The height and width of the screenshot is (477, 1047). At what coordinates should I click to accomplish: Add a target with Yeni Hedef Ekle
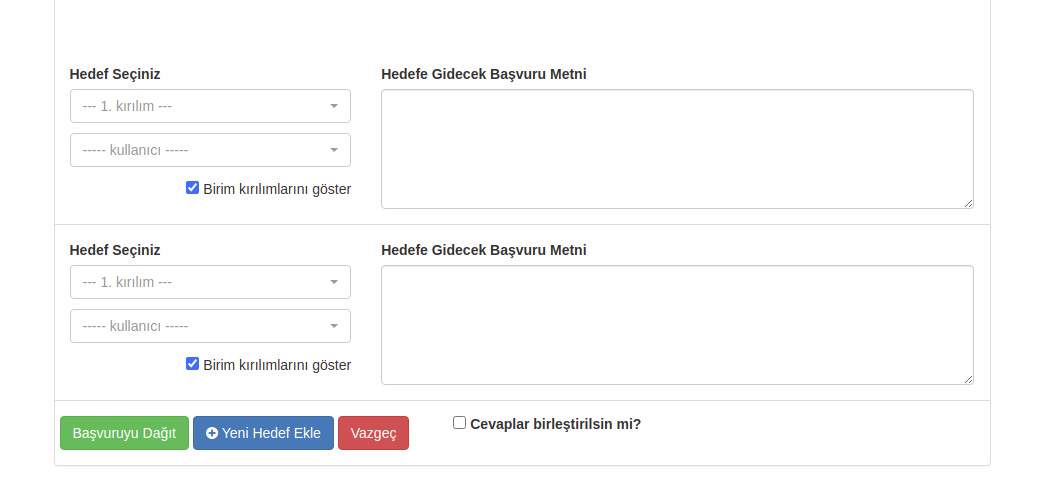click(x=263, y=433)
